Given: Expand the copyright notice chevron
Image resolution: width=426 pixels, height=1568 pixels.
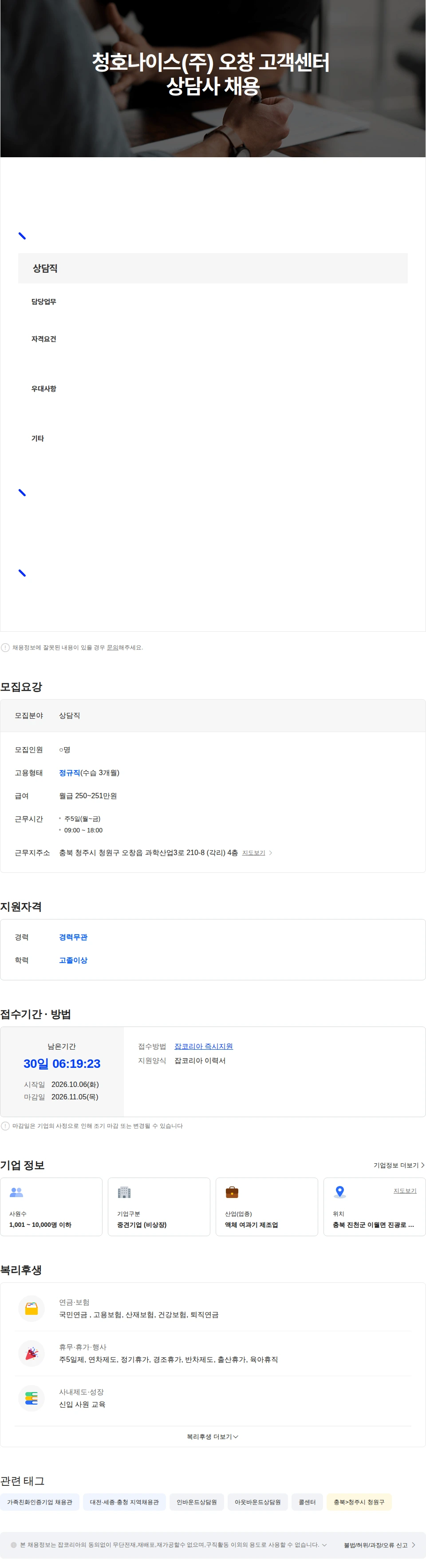Looking at the screenshot, I should (324, 1545).
